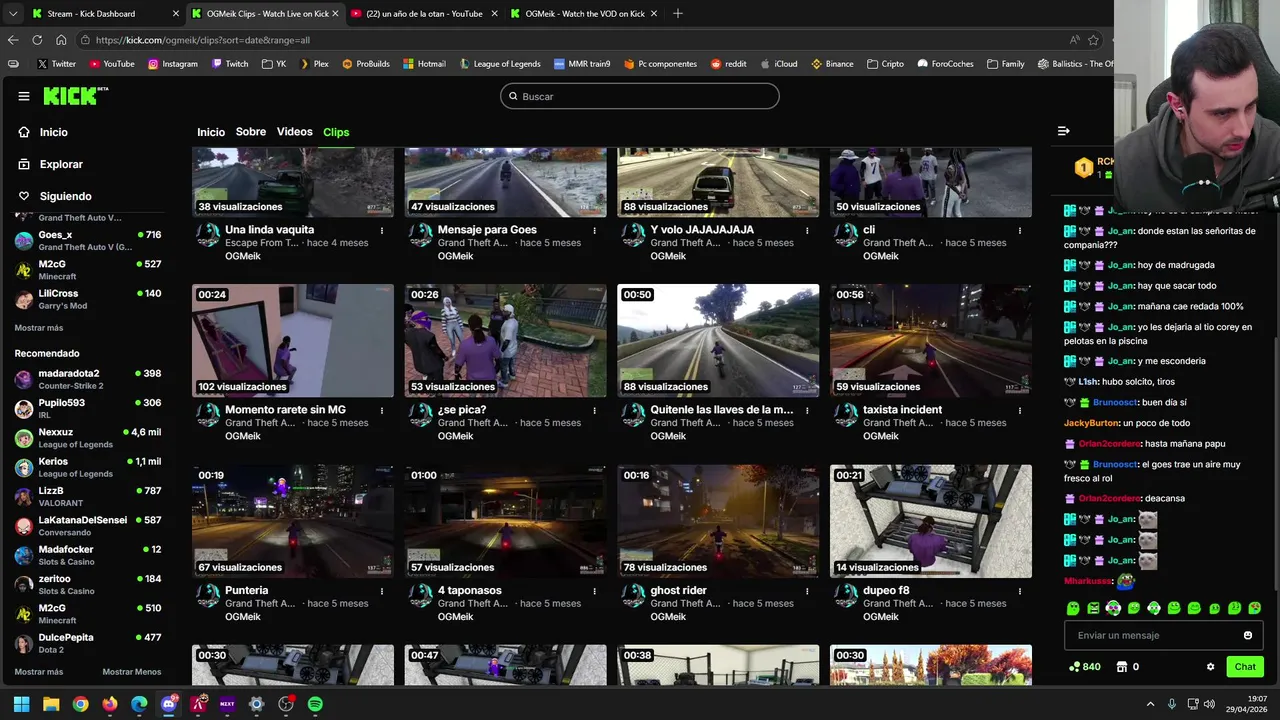Viewport: 1280px width, 720px height.
Task: Switch to Sobre channel tab
Action: [x=251, y=132]
